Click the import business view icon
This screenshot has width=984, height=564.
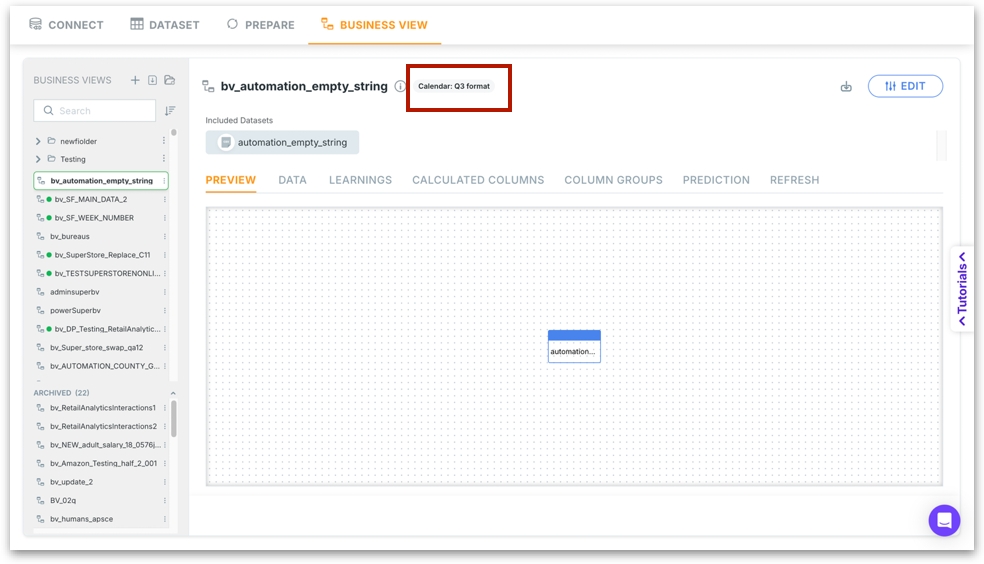coord(152,80)
